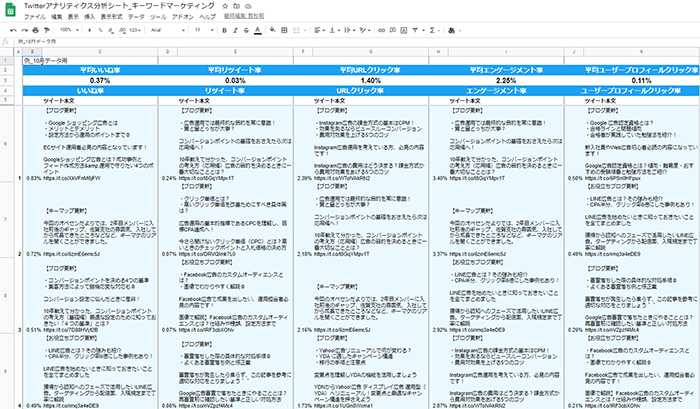700x409 pixels.
Task: Decrease decimal places
Action: click(111, 30)
